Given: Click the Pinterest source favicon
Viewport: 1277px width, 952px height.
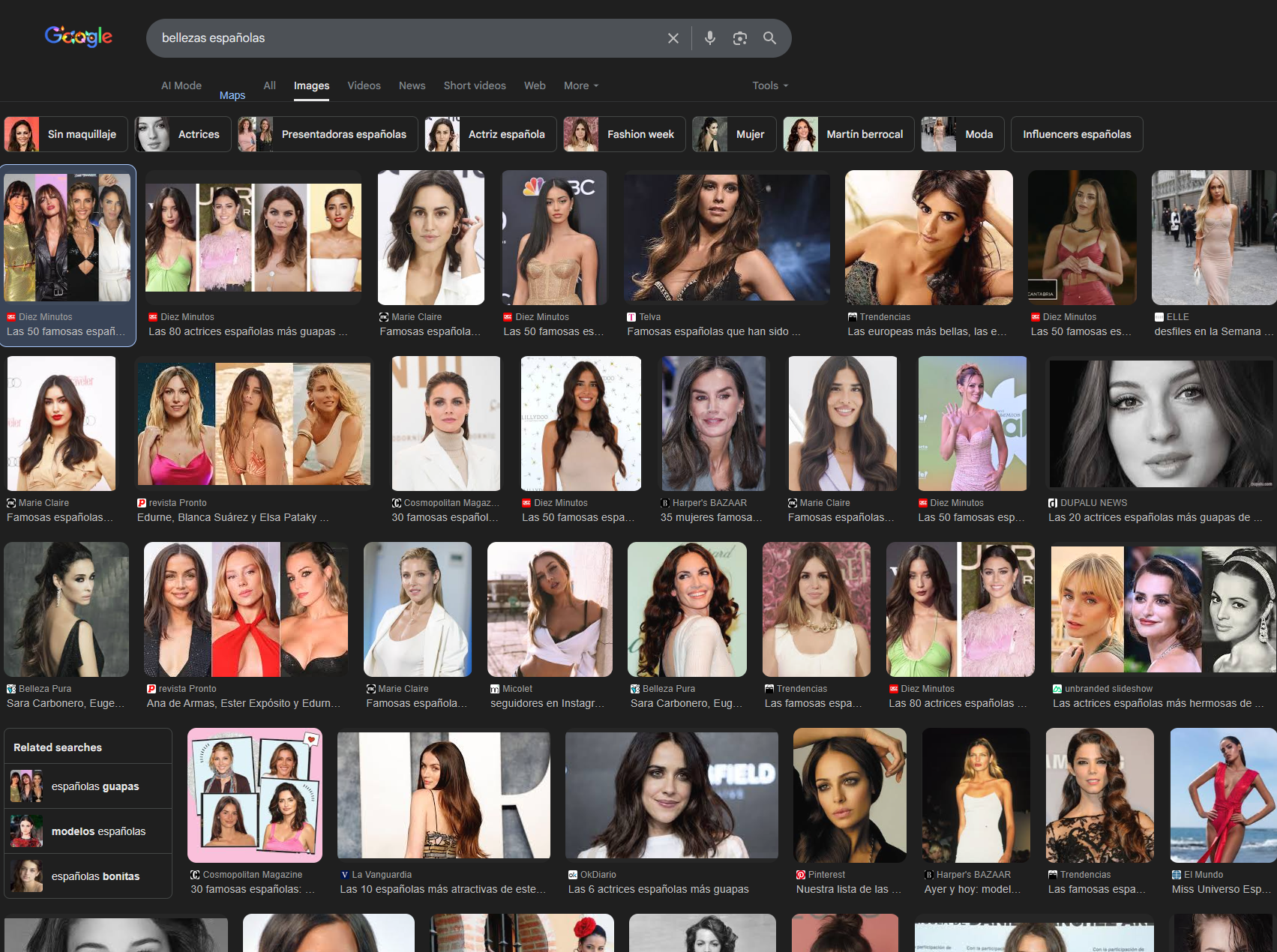Looking at the screenshot, I should pyautogui.click(x=801, y=875).
